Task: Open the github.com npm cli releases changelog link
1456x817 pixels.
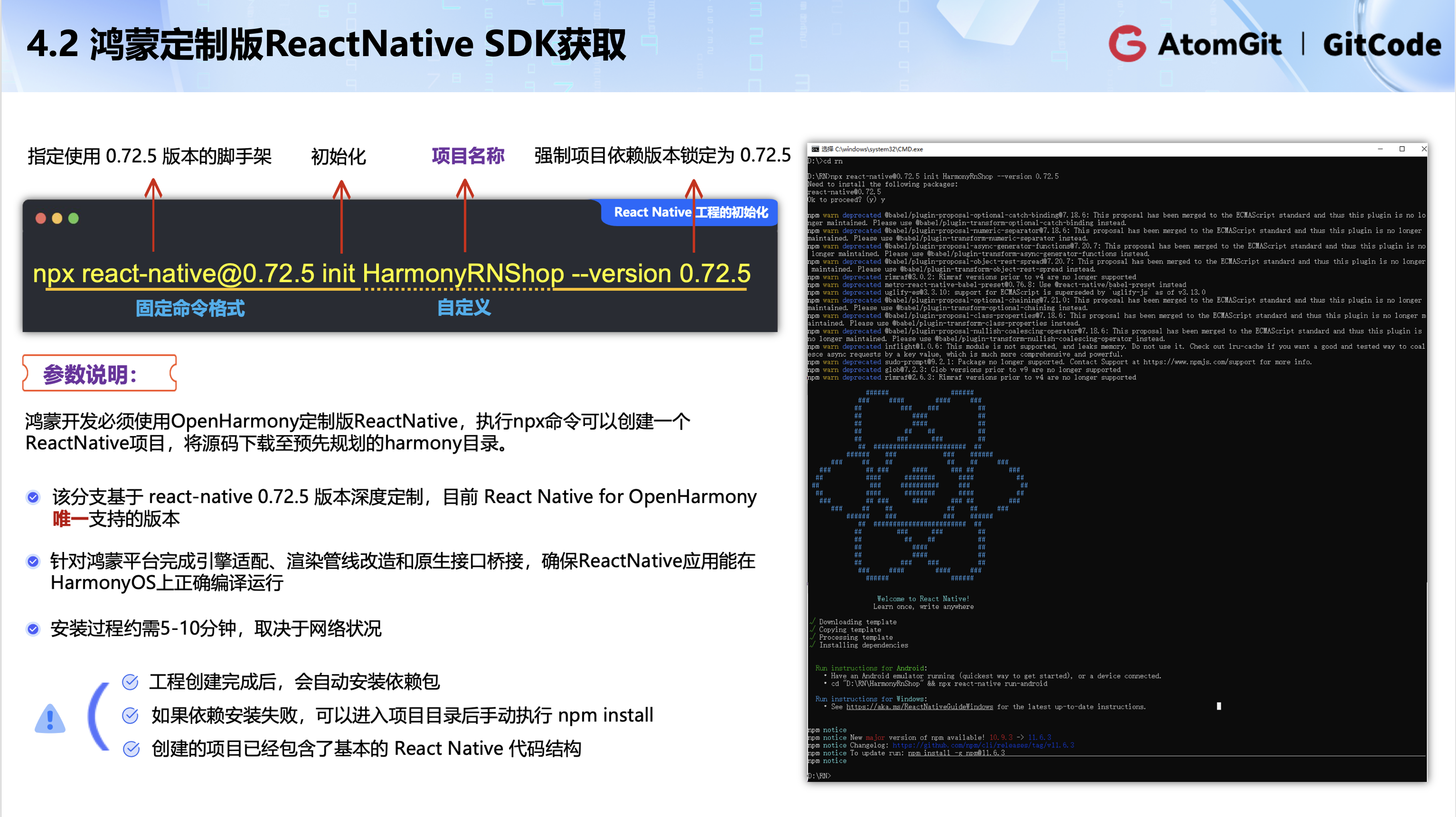Action: click(x=983, y=745)
